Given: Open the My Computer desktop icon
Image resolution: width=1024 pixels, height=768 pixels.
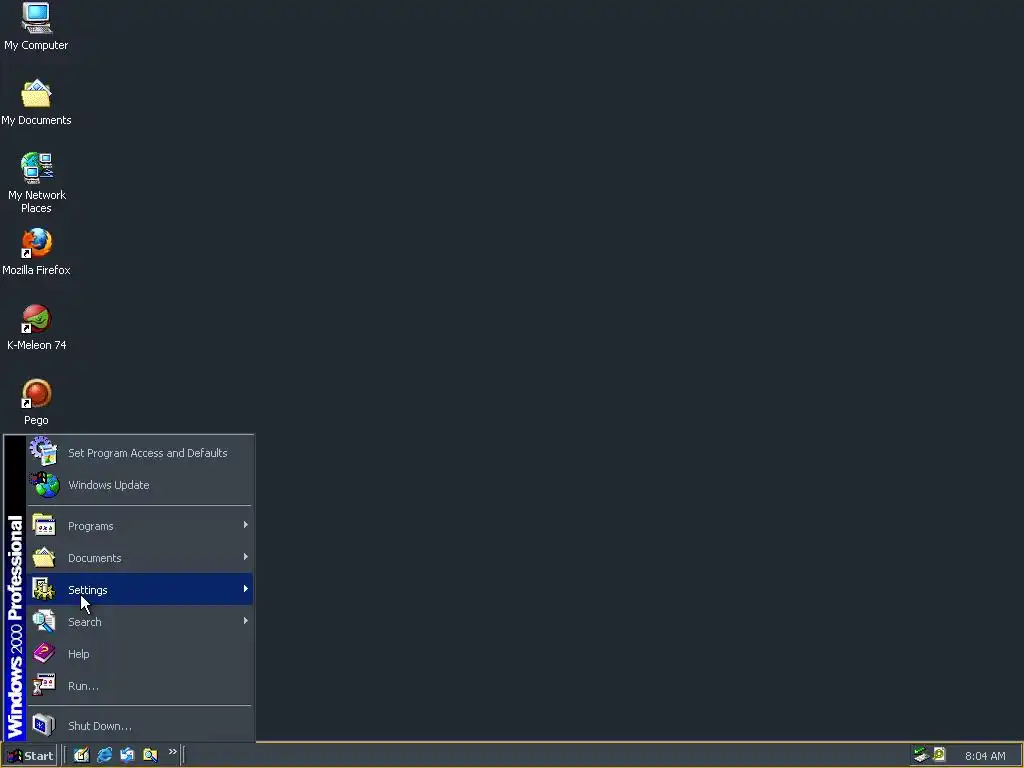Looking at the screenshot, I should tap(36, 26).
